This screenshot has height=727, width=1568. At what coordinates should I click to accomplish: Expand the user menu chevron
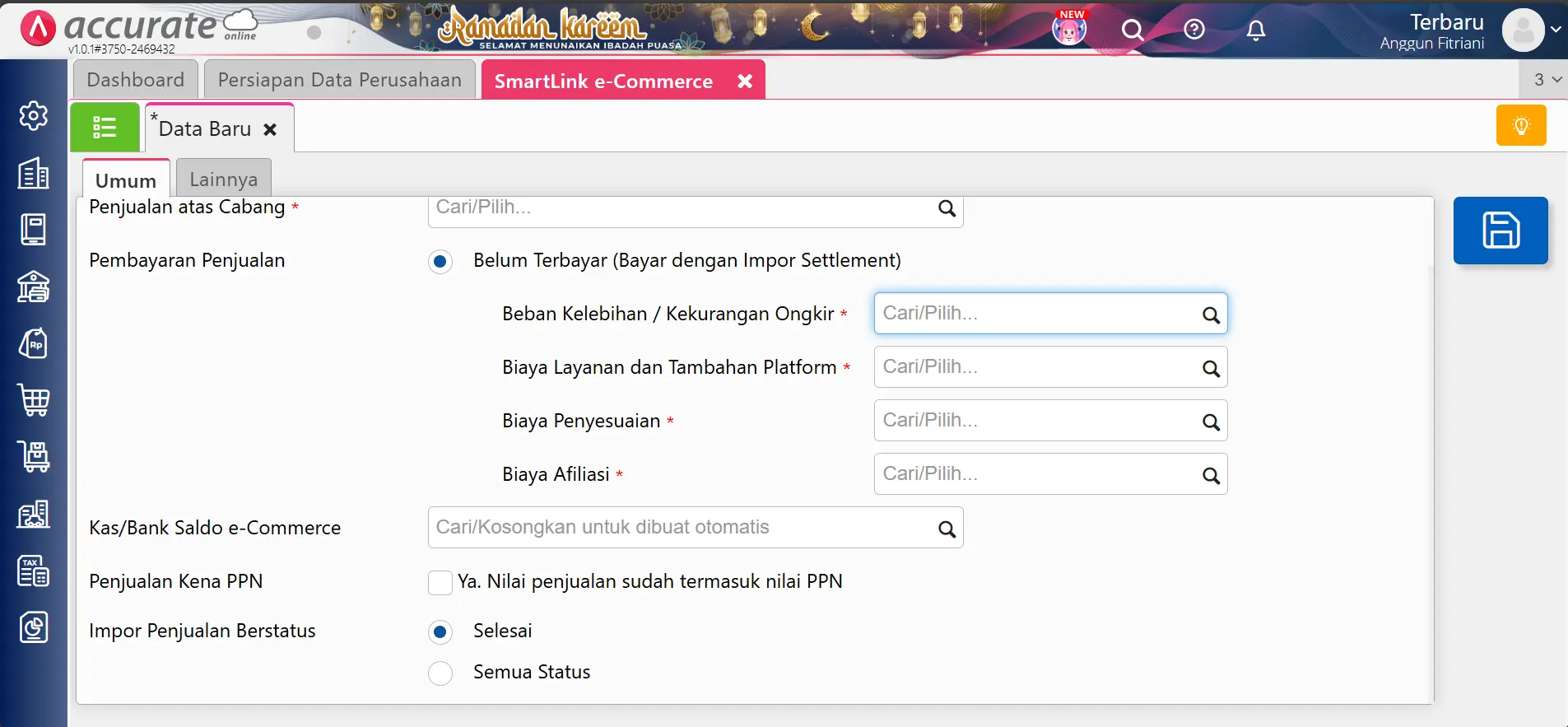tap(1556, 29)
